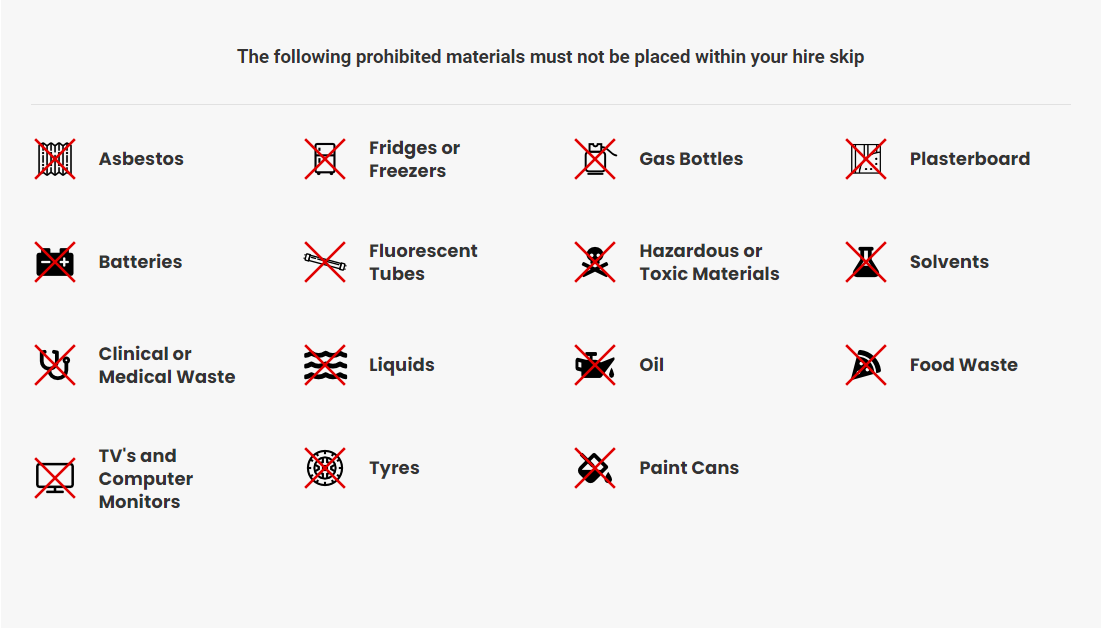Click the crossed-out TV monitor icon
The image size is (1101, 628).
tap(55, 478)
